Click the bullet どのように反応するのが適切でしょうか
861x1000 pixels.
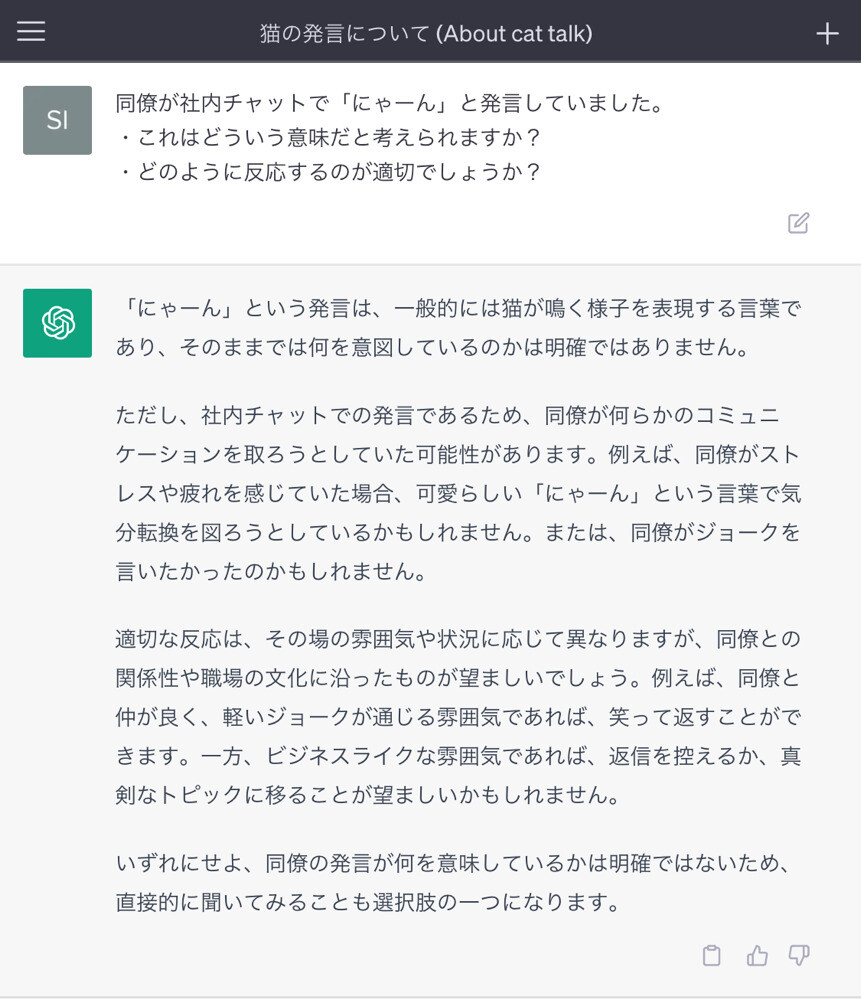tap(330, 172)
